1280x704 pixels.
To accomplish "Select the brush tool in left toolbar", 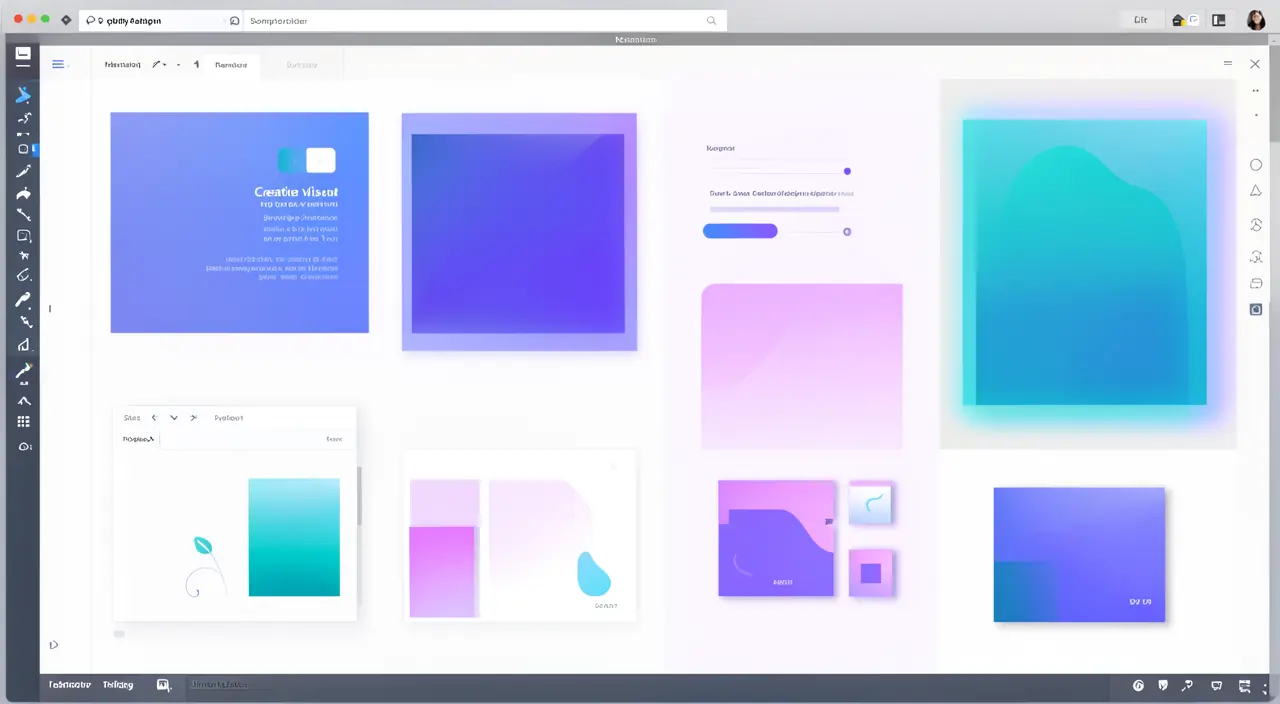I will pyautogui.click(x=23, y=172).
